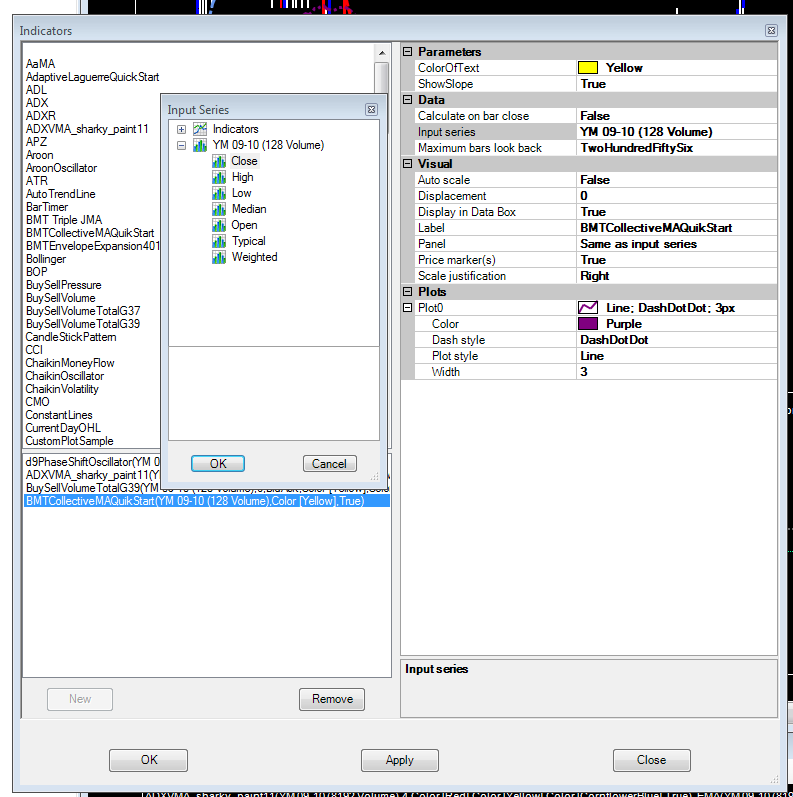Click the bar icon beside Open

click(219, 225)
